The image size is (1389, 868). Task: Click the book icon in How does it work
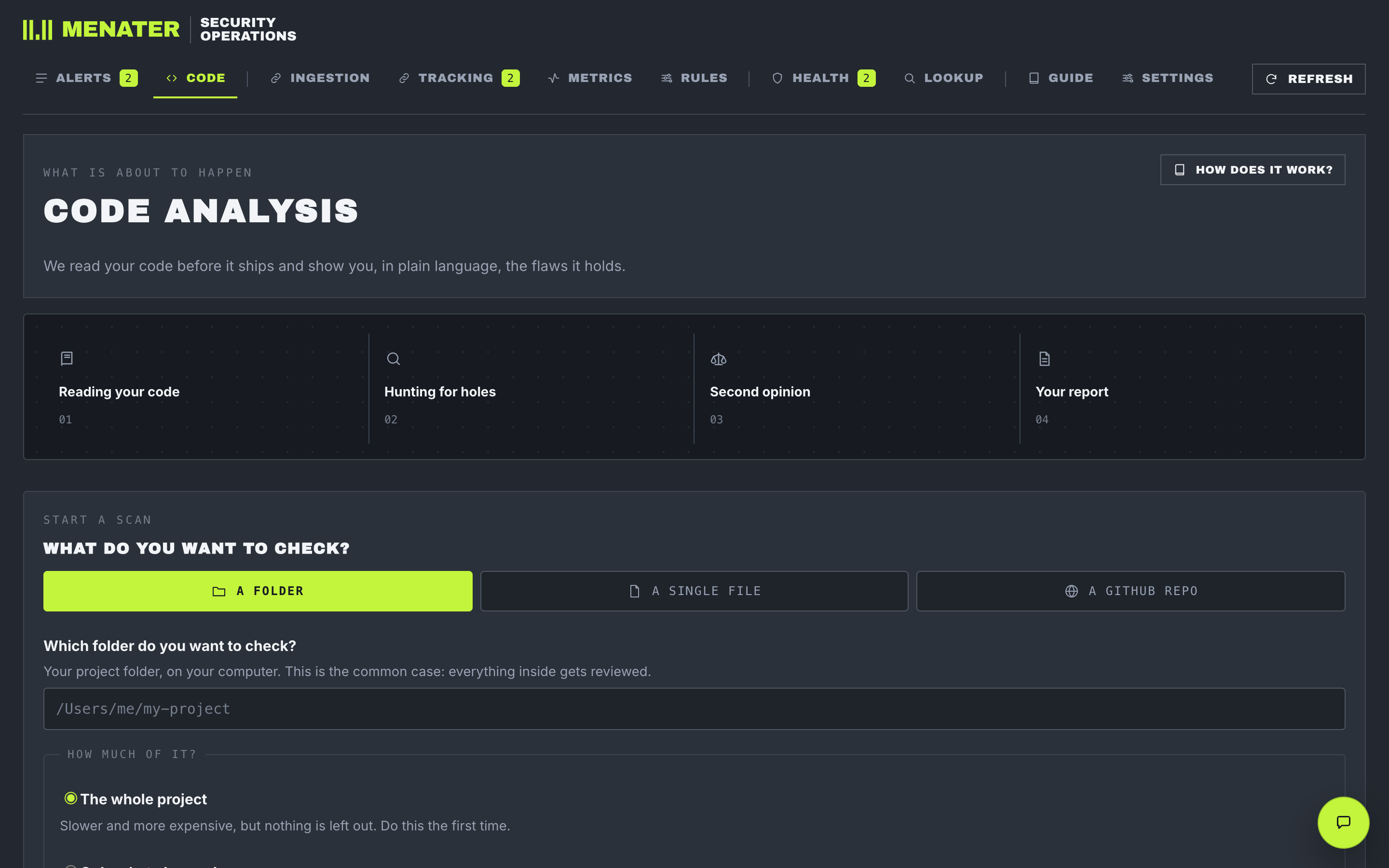1180,170
